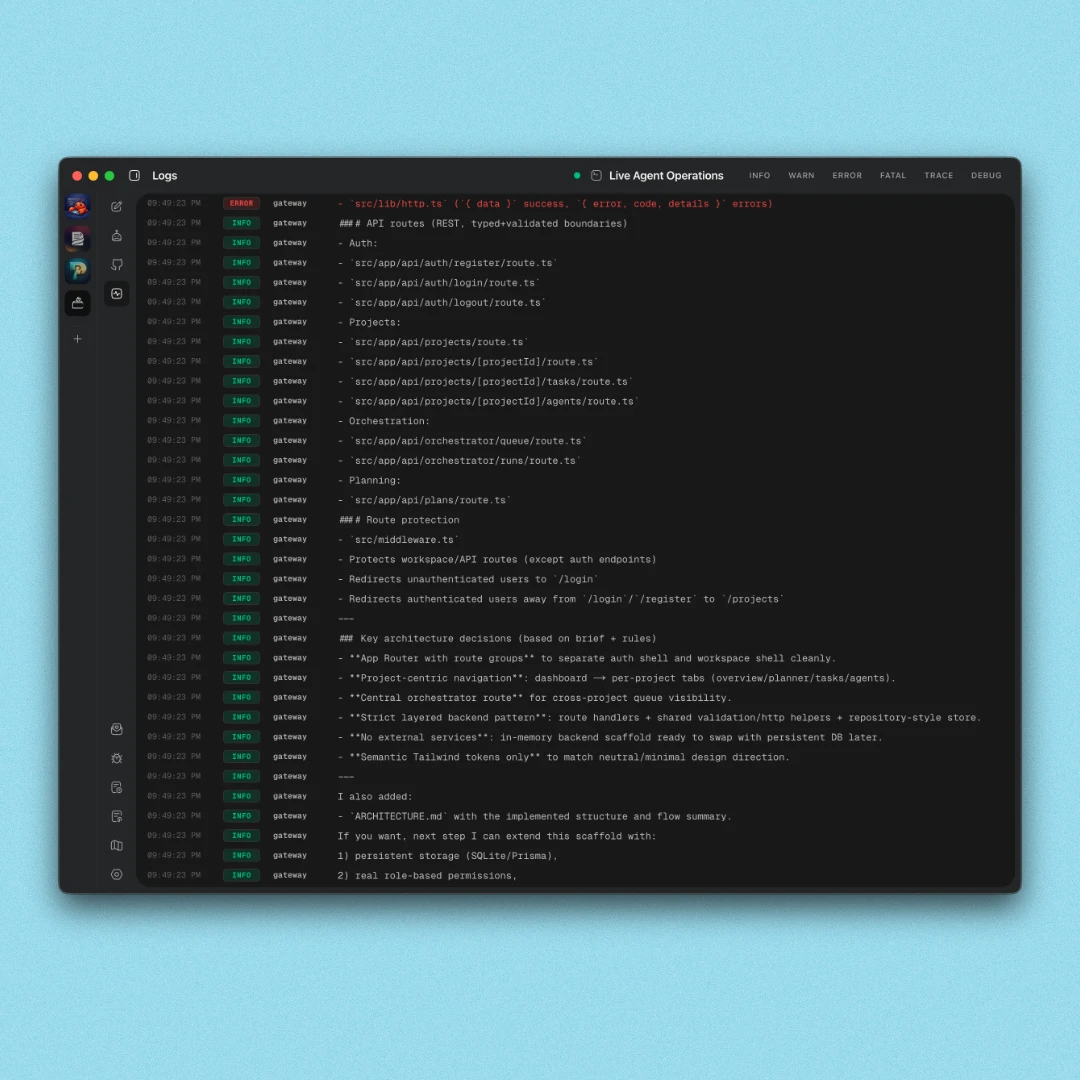The width and height of the screenshot is (1080, 1080).
Task: Toggle the DEBUG log level filter
Action: point(986,175)
